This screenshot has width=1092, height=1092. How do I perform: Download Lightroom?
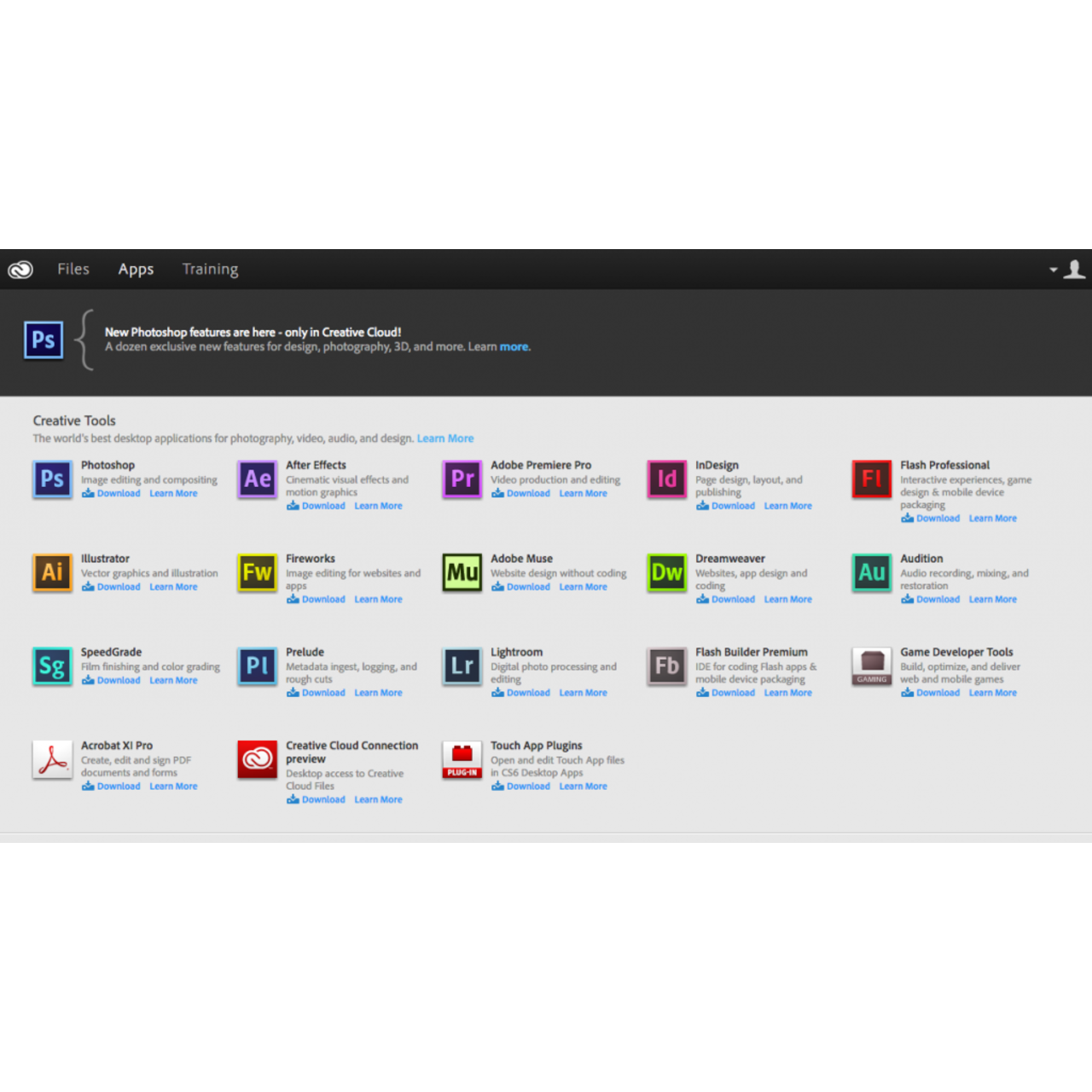point(520,693)
